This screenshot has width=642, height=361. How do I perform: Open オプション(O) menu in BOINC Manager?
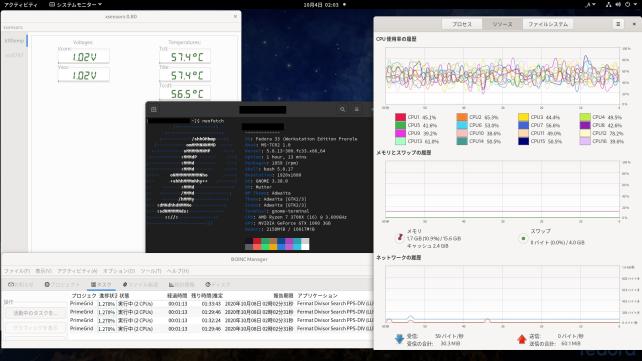[119, 271]
